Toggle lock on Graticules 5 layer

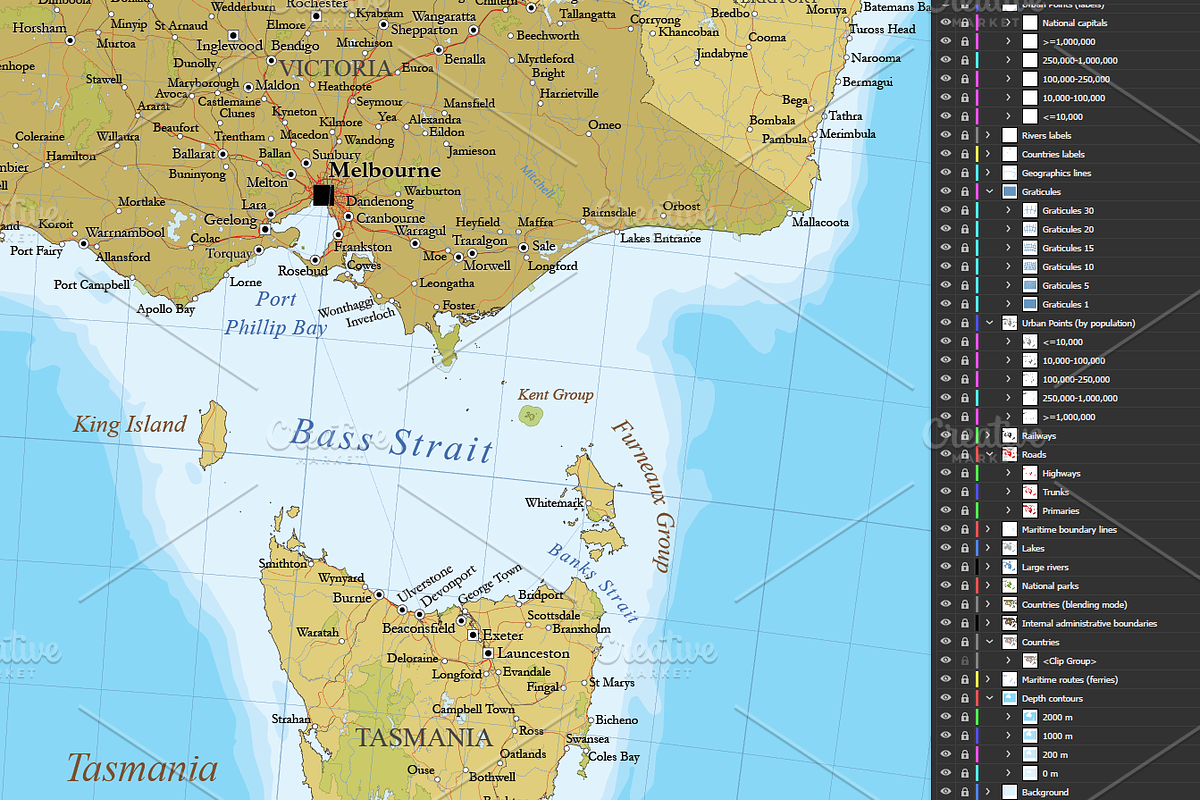[x=964, y=286]
